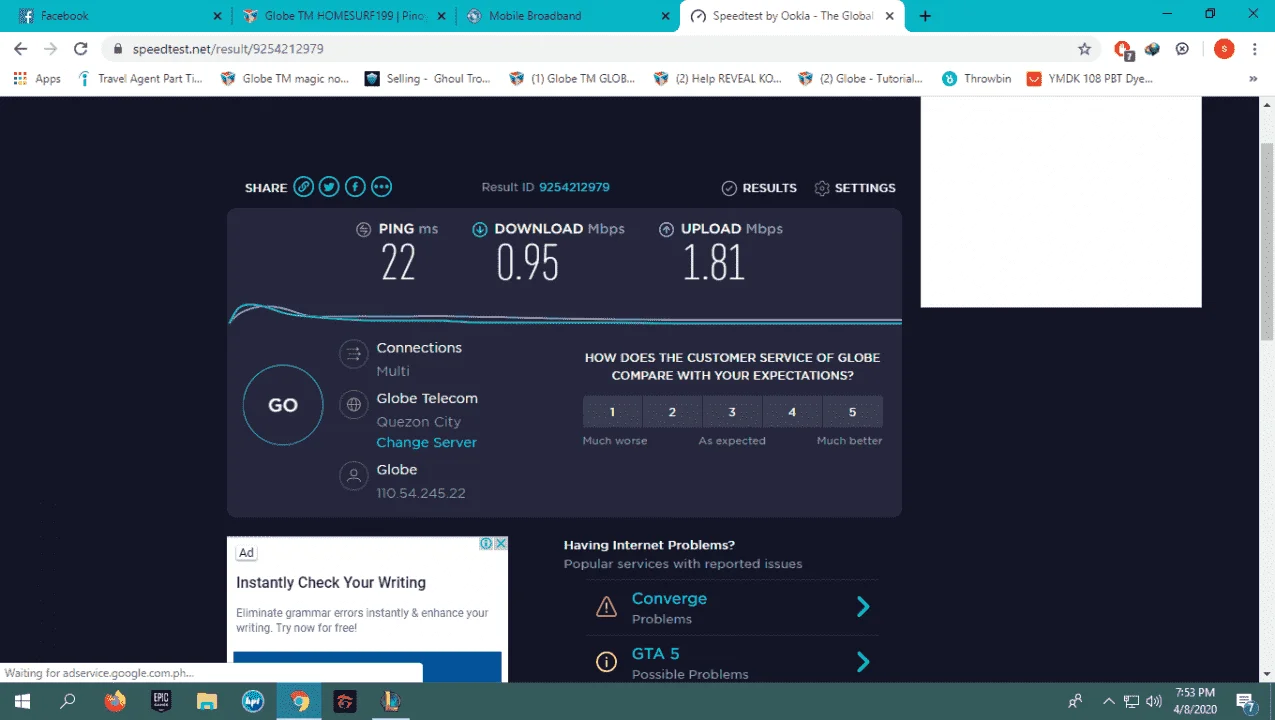1275x720 pixels.
Task: Show more bookmarks overflow chevron
Action: click(1253, 78)
